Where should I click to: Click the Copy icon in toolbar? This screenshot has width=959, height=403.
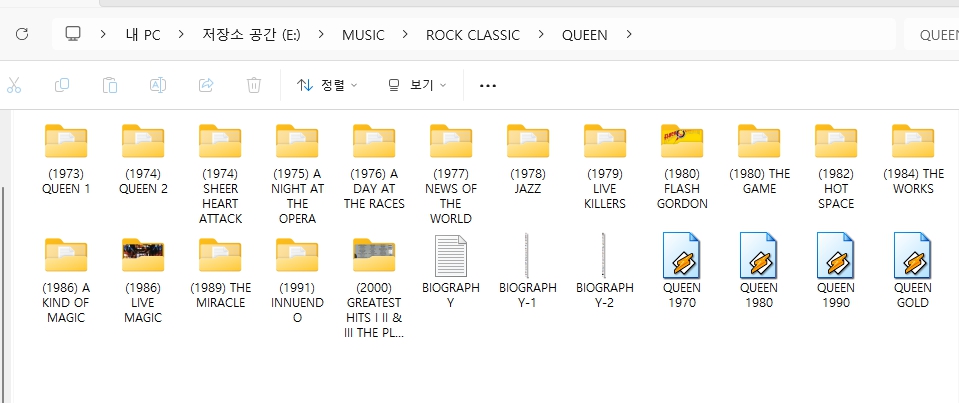[62, 85]
